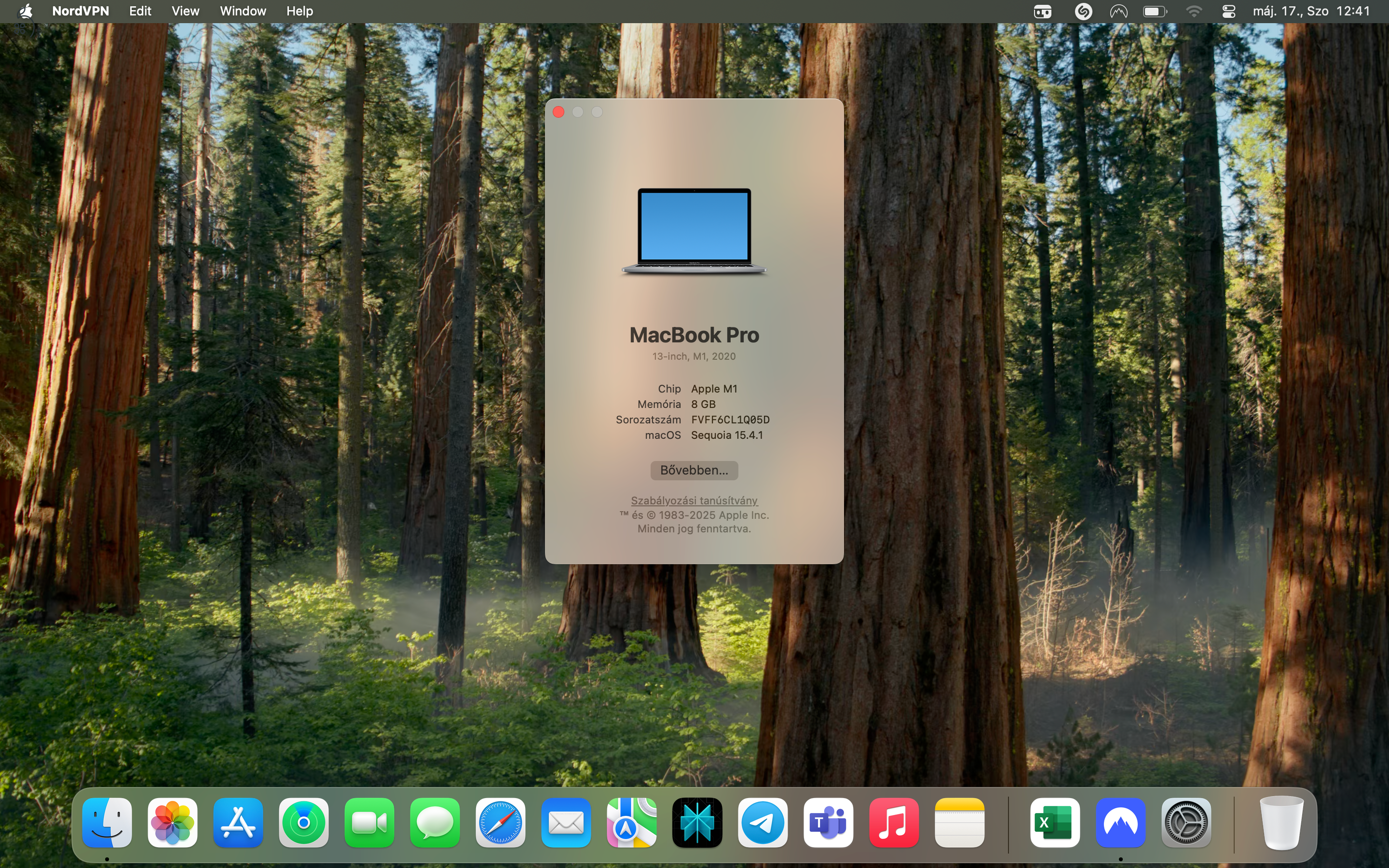This screenshot has height=868, width=1389.
Task: Open the NordVPN application menu
Action: (x=81, y=11)
